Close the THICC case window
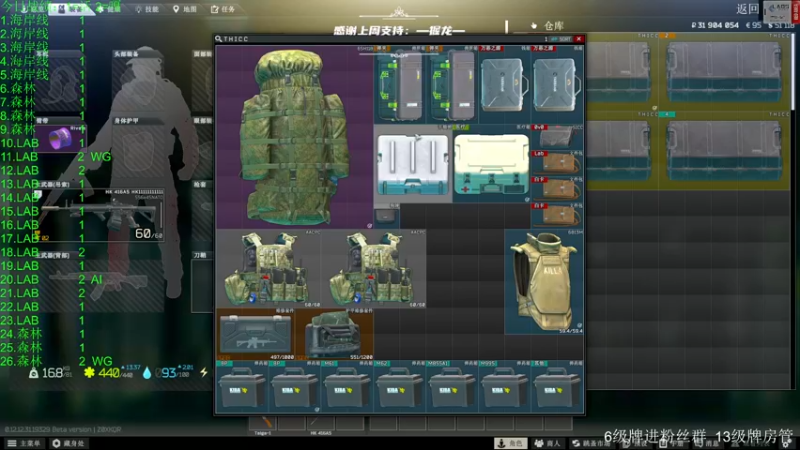Viewport: 800px width, 450px height. tap(579, 39)
